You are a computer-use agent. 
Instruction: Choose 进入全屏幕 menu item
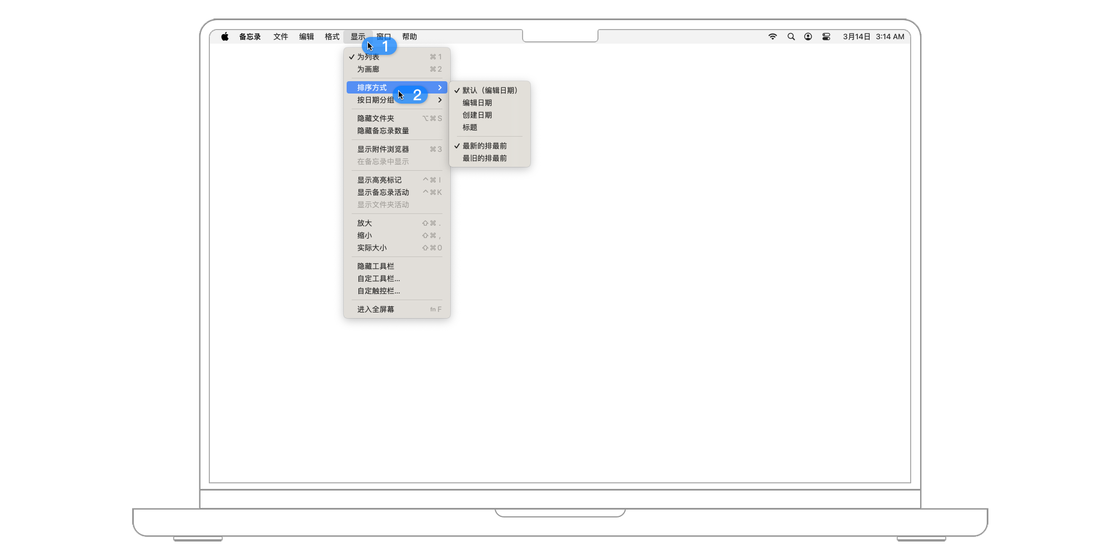396,309
